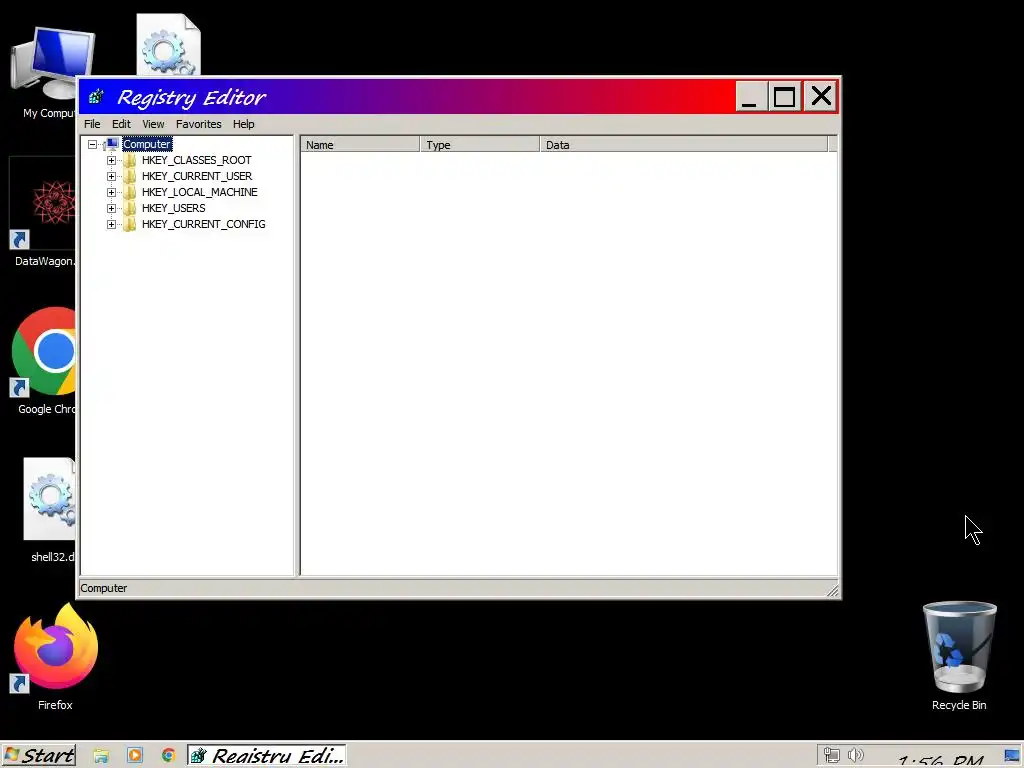1024x768 pixels.
Task: Click the taskbar clock
Action: (940, 759)
